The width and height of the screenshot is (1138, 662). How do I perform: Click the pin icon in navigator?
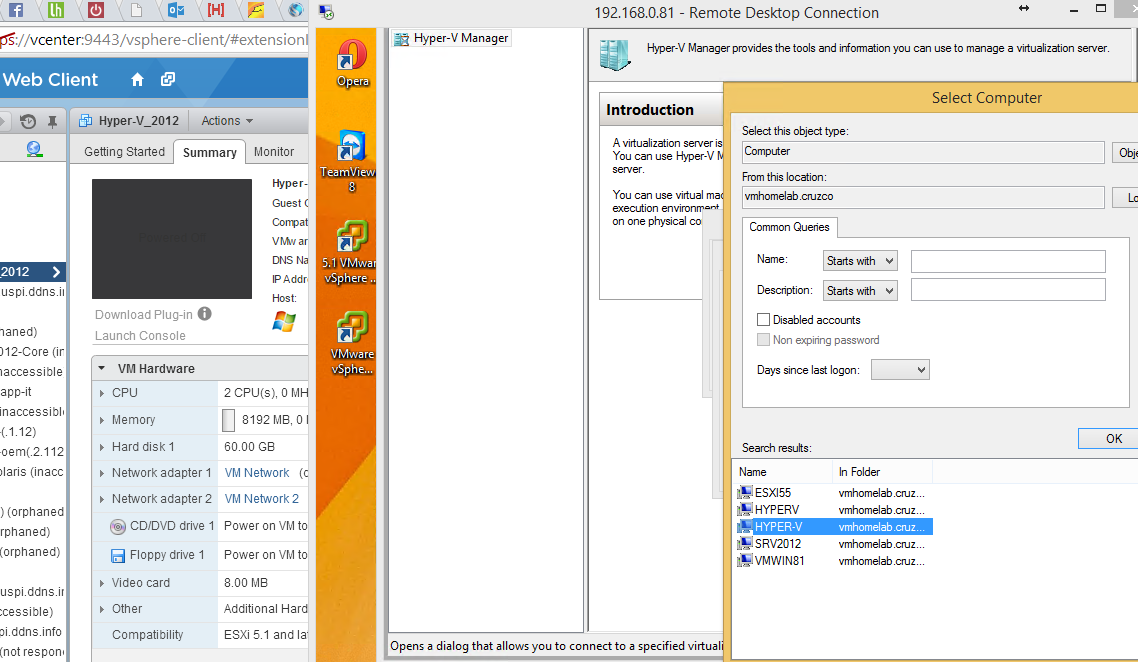point(52,121)
